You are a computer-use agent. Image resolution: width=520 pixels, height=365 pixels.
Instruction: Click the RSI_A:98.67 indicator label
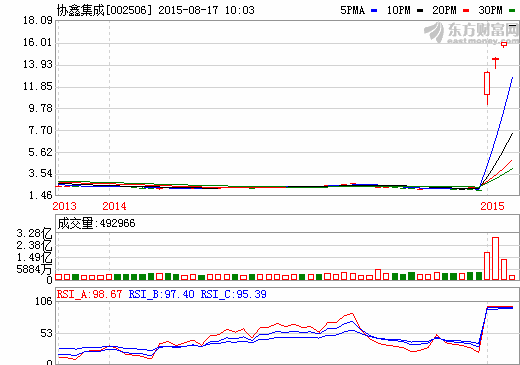click(x=89, y=294)
